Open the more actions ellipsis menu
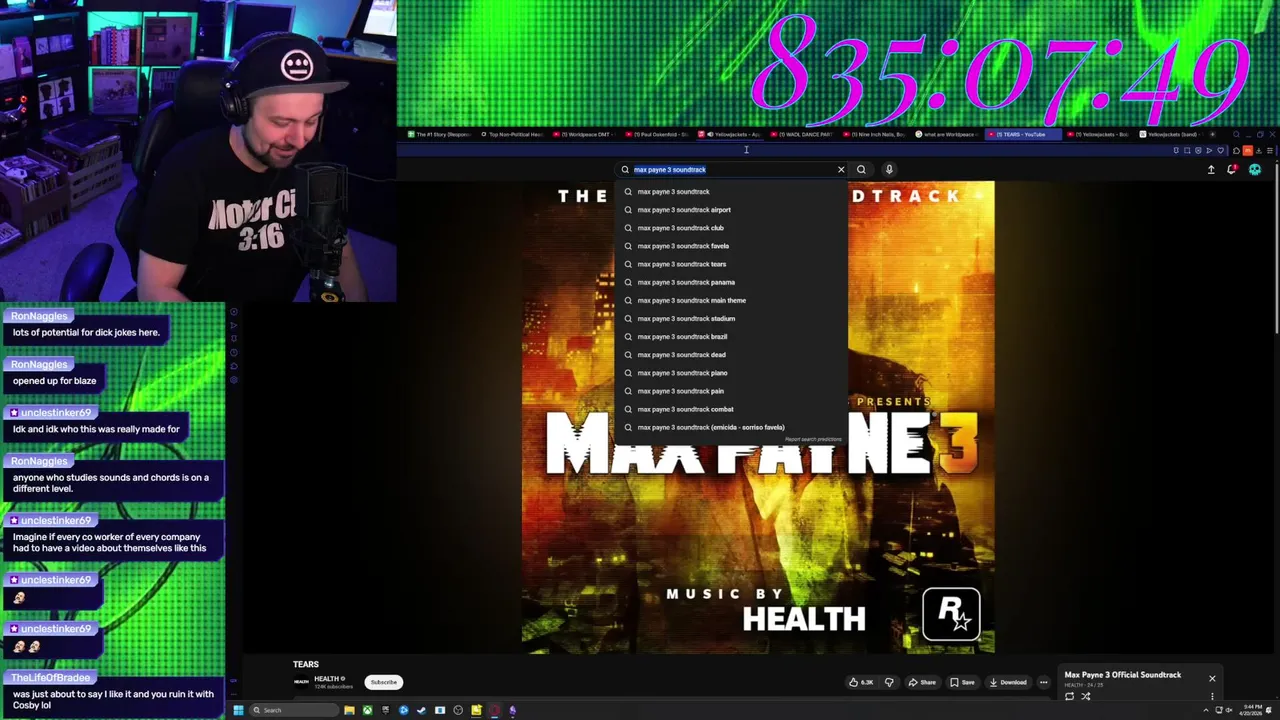1280x720 pixels. tap(1043, 682)
